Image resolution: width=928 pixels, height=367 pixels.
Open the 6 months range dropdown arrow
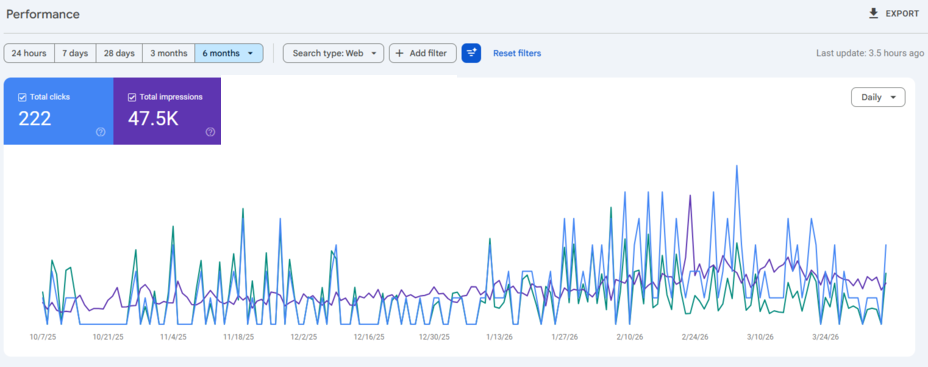[250, 53]
